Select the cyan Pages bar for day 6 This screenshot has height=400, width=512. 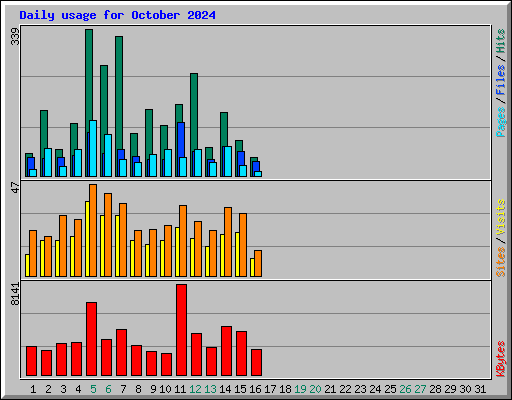click(108, 155)
